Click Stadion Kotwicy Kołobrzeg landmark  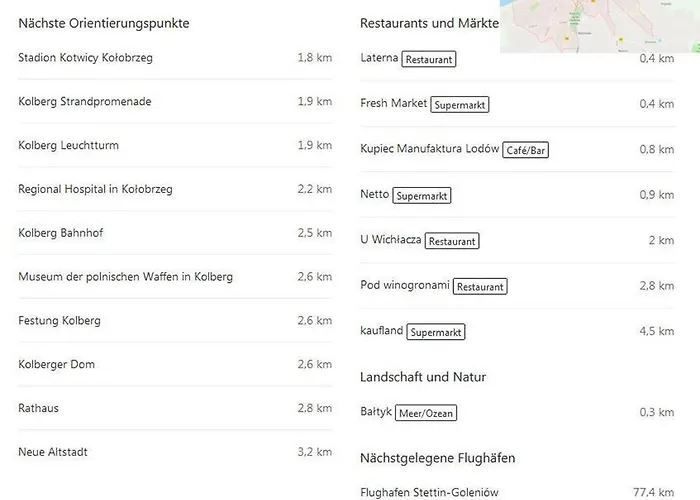click(x=85, y=58)
